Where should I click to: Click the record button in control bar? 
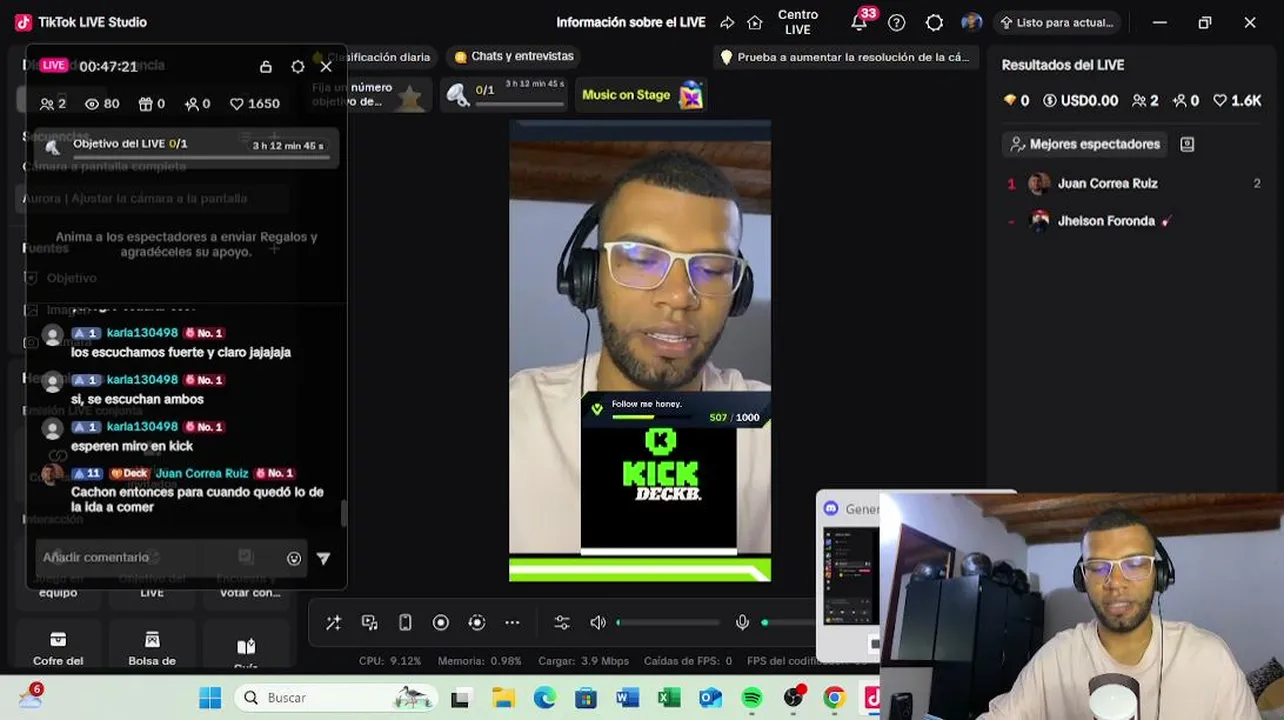click(x=441, y=623)
